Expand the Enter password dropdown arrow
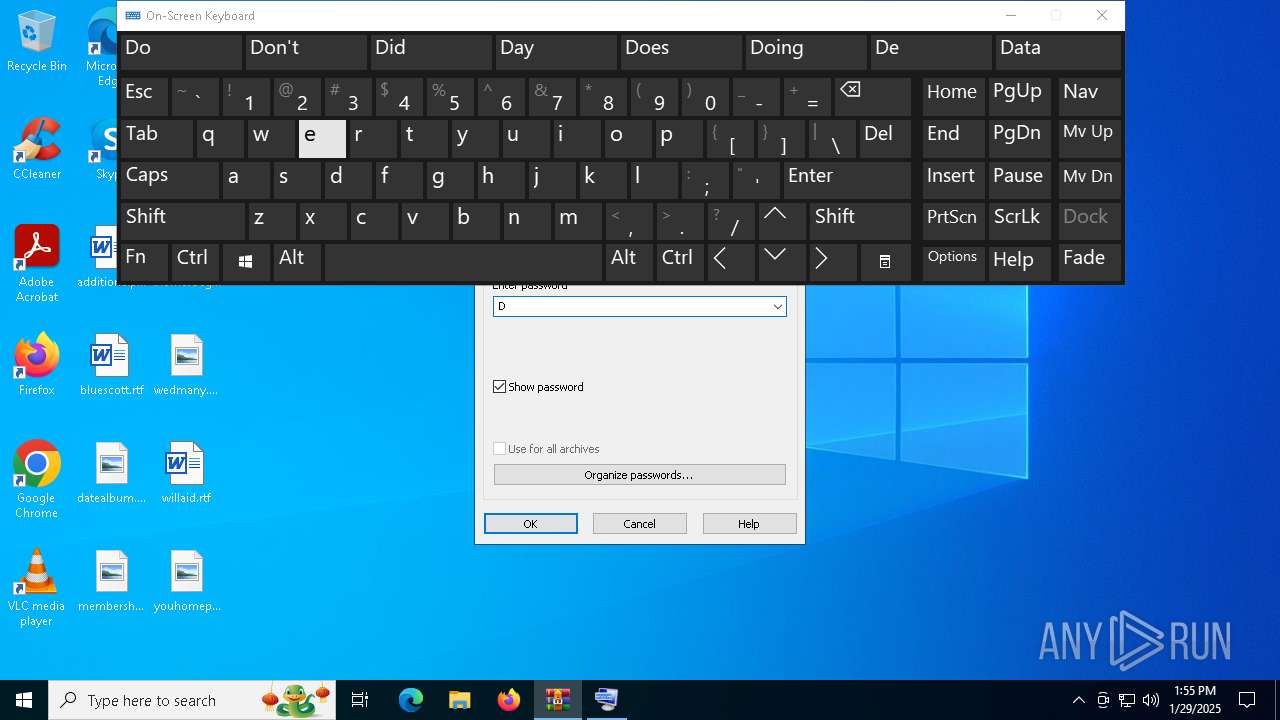Image resolution: width=1280 pixels, height=720 pixels. pyautogui.click(x=777, y=307)
